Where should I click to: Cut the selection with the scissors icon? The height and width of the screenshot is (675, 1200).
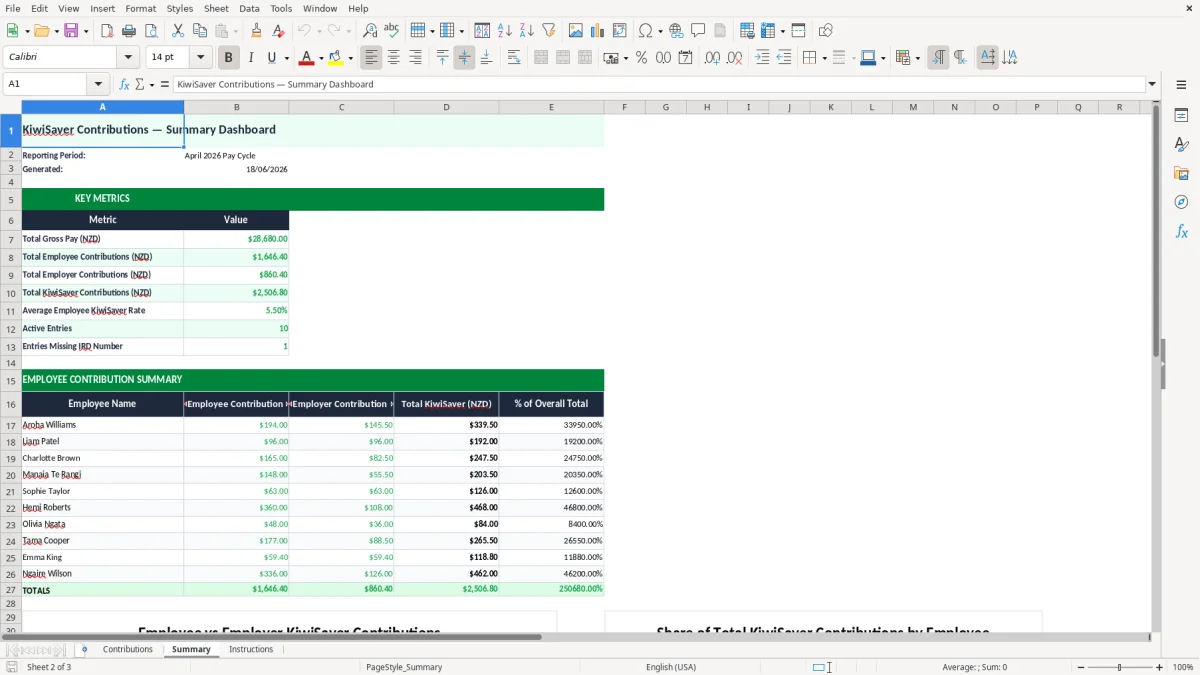pos(177,31)
